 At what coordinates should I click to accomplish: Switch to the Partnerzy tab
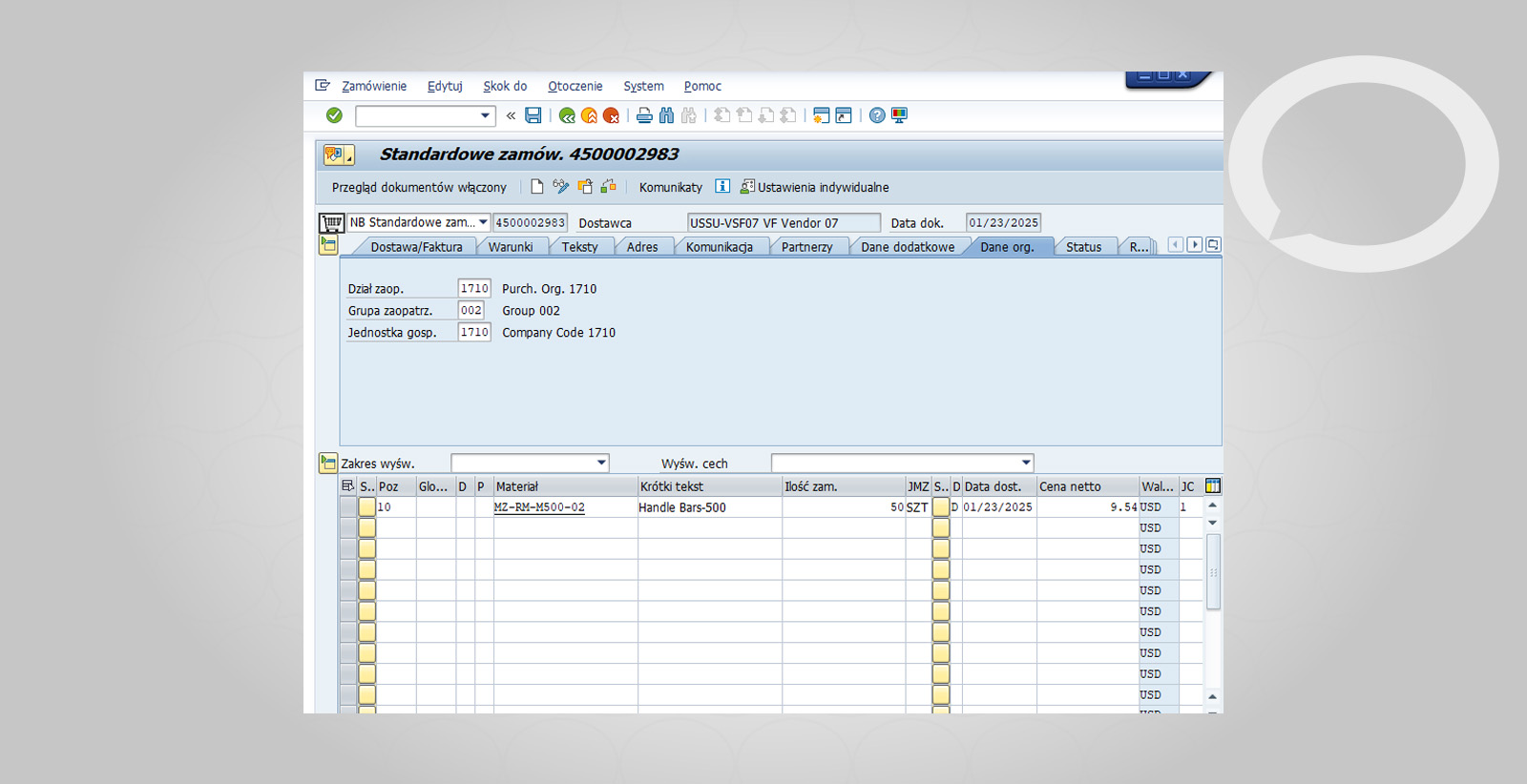click(807, 247)
